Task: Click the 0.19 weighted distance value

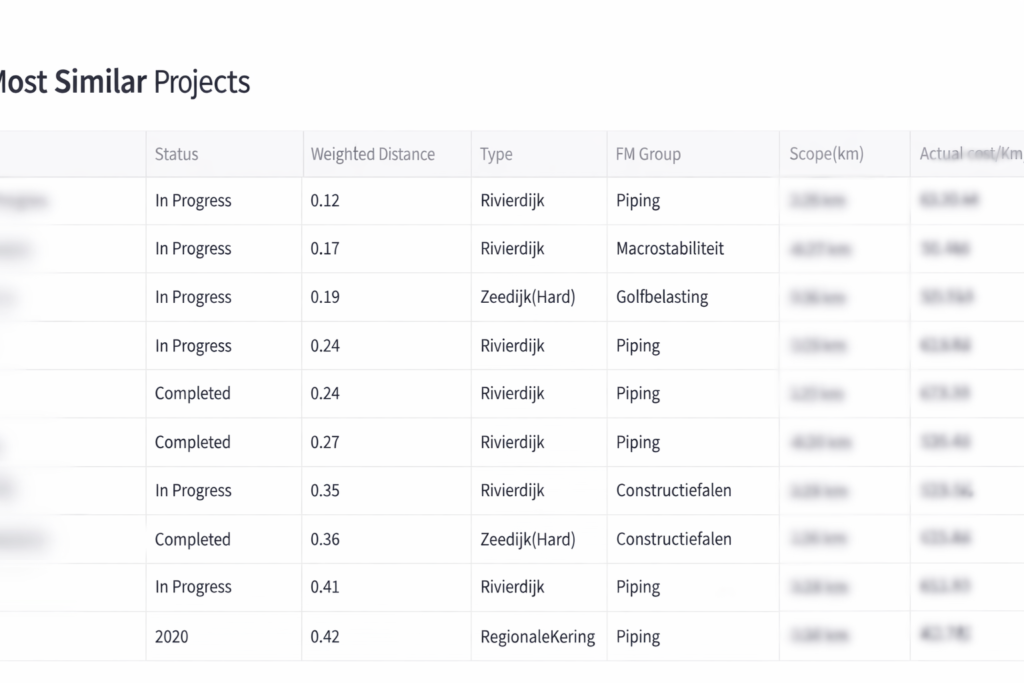Action: (325, 297)
